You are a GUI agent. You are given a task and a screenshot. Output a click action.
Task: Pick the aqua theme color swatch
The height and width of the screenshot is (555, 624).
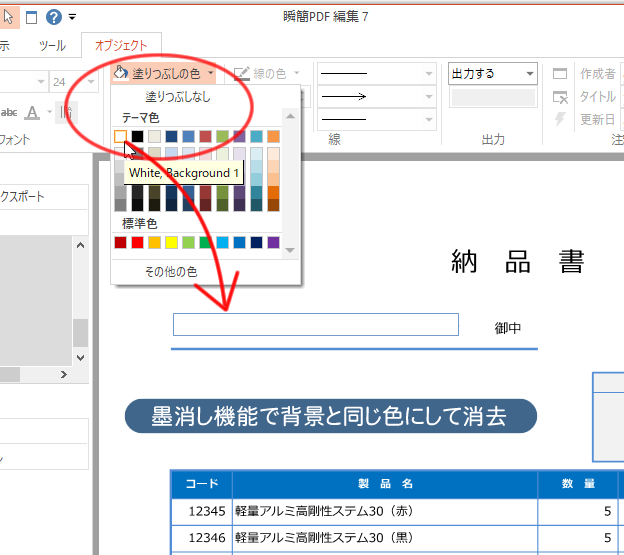click(x=257, y=136)
